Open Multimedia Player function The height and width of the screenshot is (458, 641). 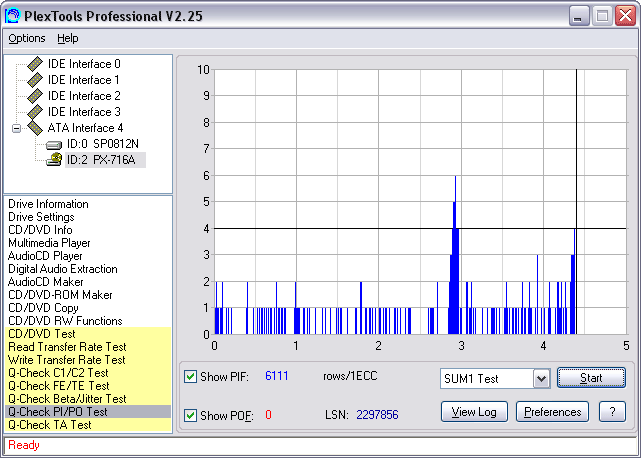49,243
